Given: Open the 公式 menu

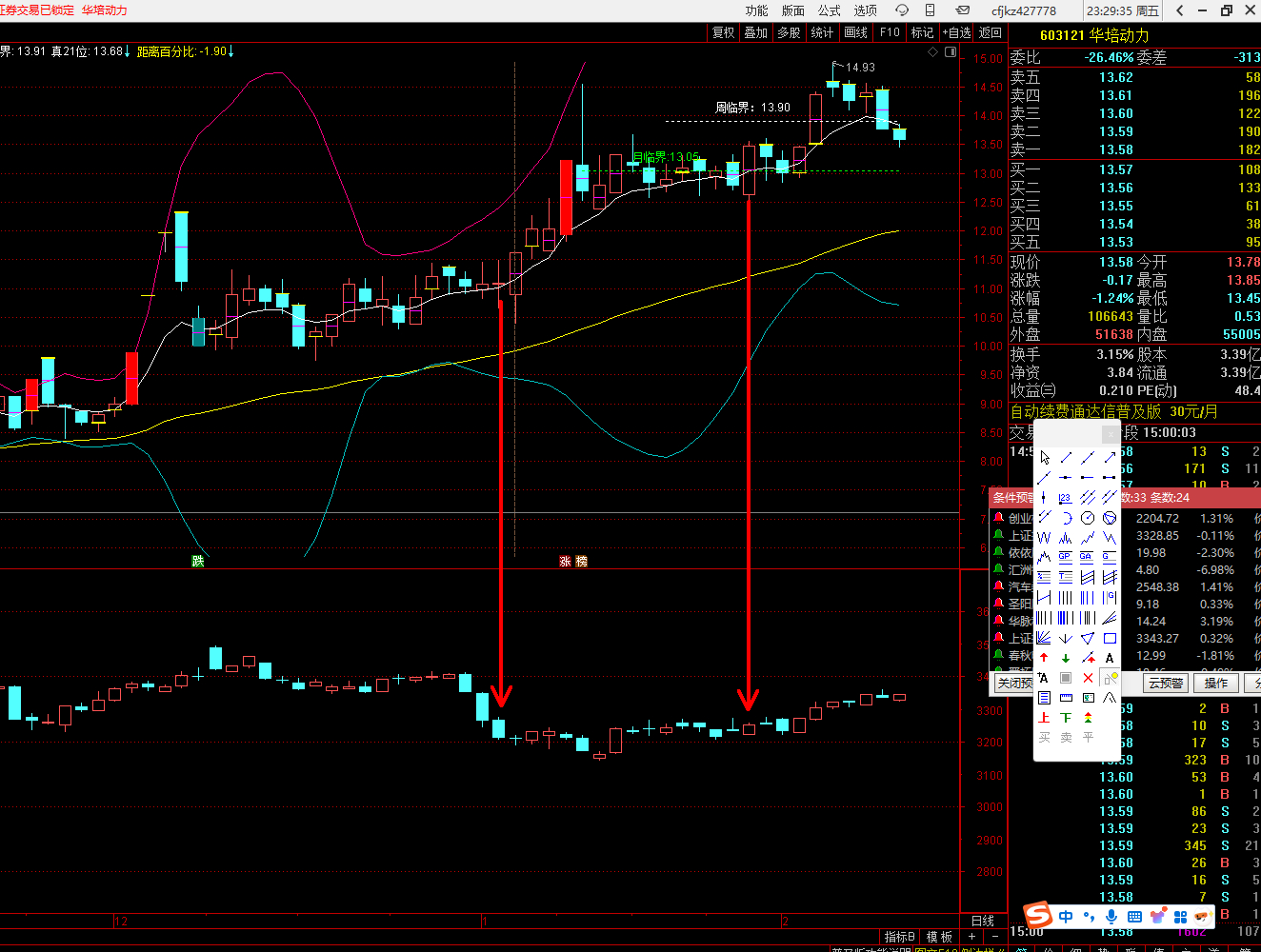Looking at the screenshot, I should tap(830, 10).
